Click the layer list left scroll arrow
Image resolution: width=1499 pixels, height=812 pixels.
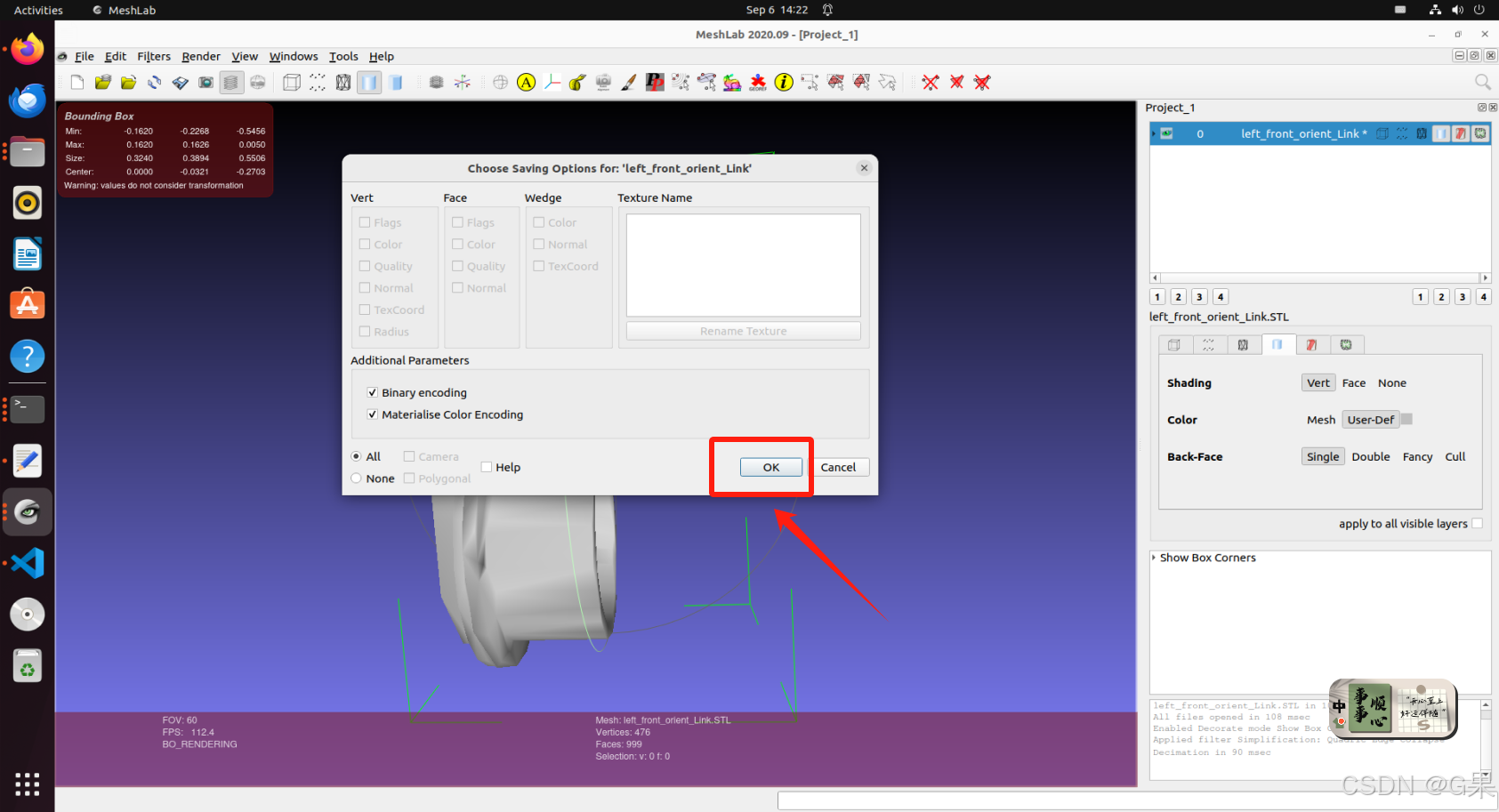click(x=1155, y=278)
